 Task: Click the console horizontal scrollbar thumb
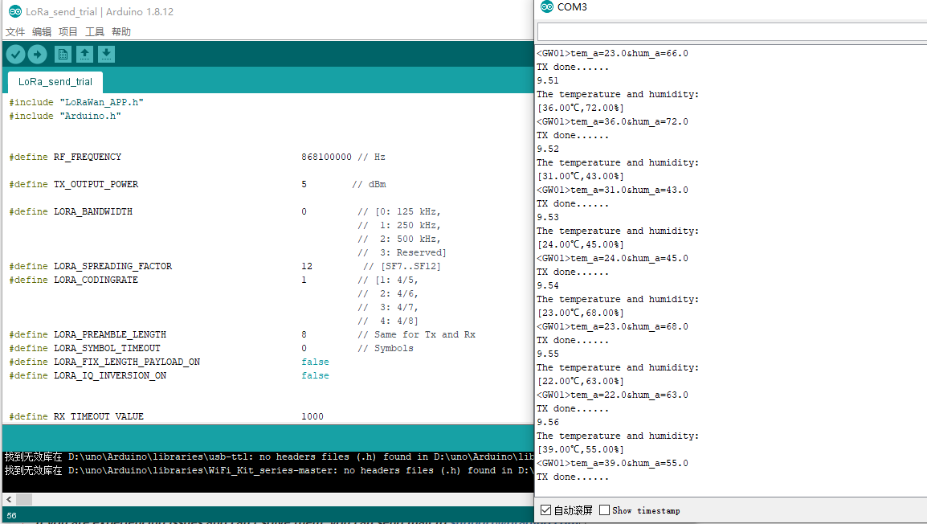(x=23, y=499)
